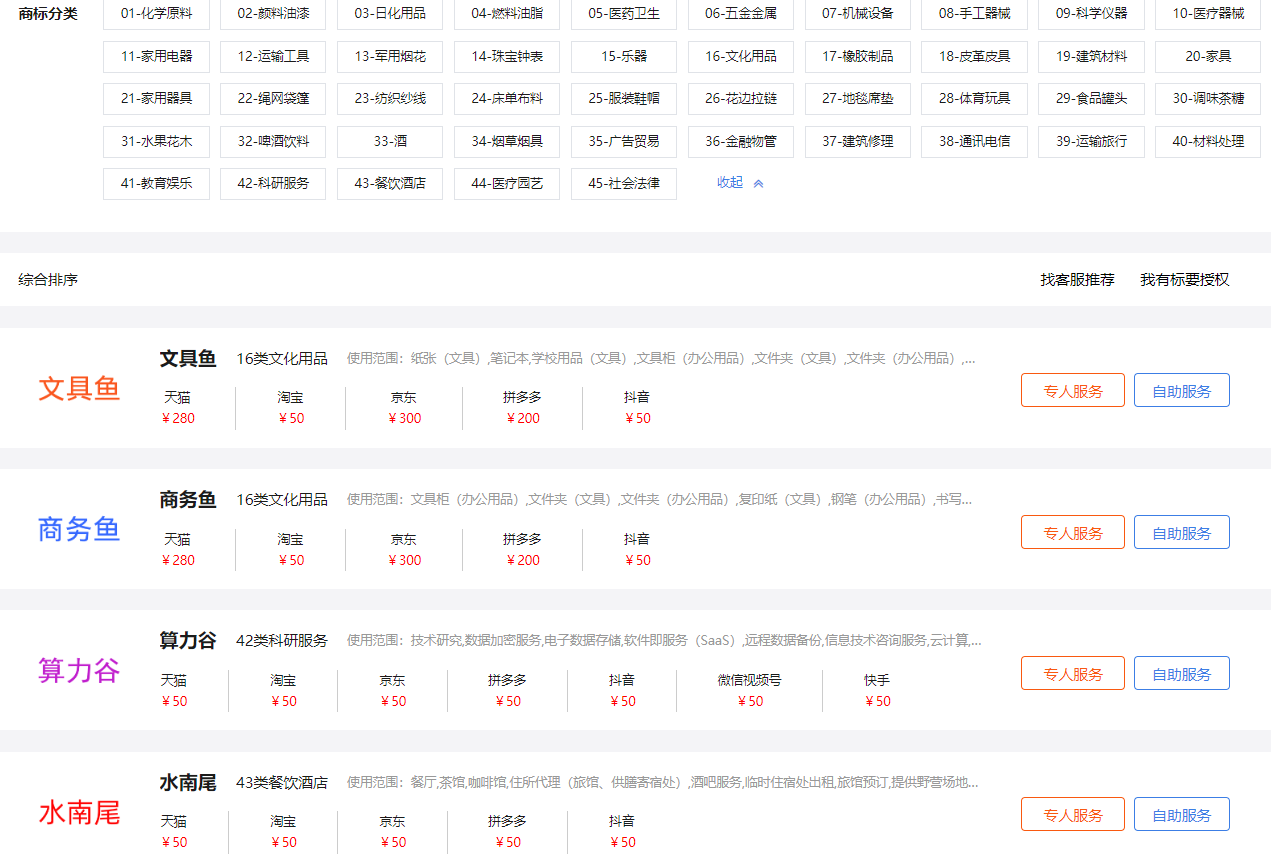
Task: Click 自助服务 for 文具鱼 trademark
Action: 1181,391
